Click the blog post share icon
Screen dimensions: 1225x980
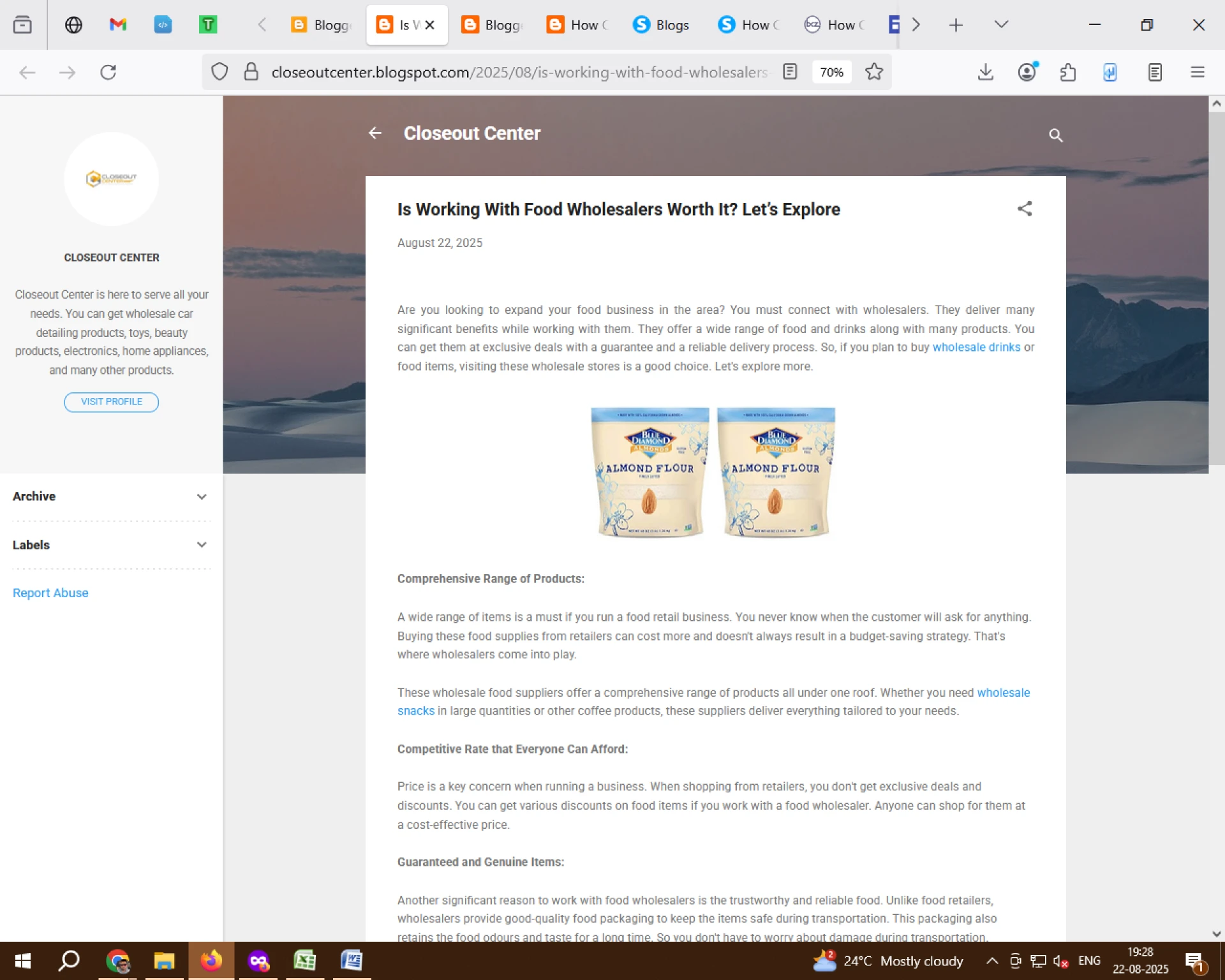point(1025,209)
